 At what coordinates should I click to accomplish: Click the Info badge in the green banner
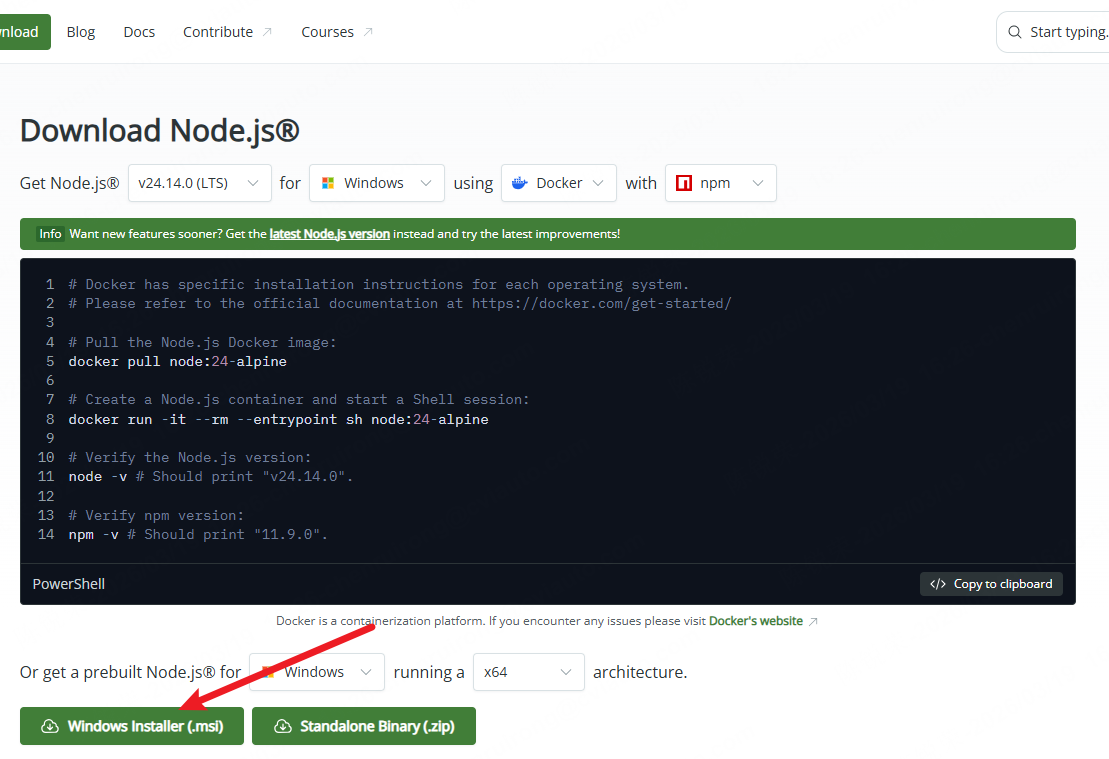50,234
